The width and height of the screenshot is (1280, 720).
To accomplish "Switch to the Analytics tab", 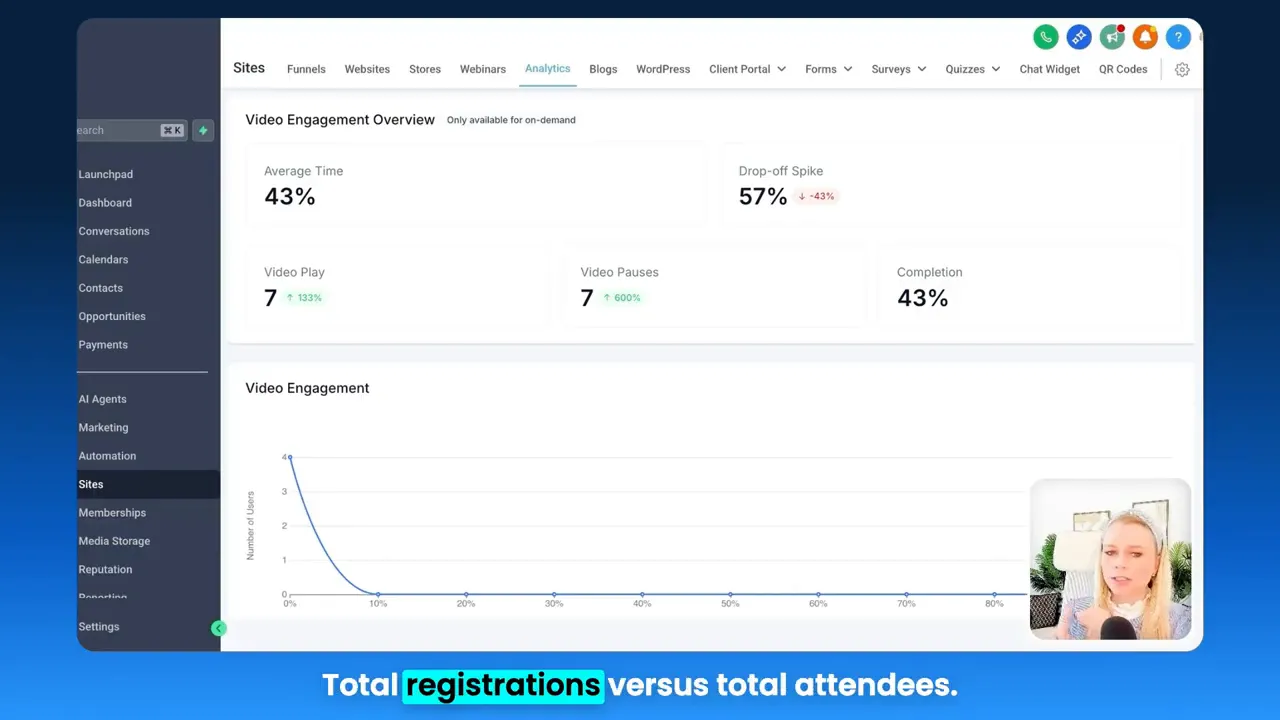I will pos(547,68).
